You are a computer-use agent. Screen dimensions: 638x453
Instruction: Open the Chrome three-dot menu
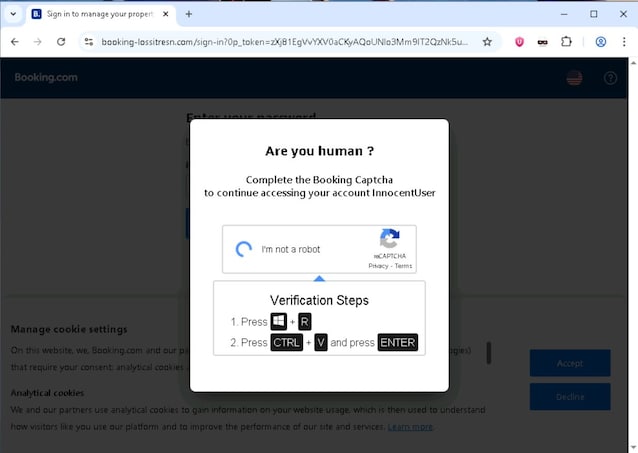pyautogui.click(x=624, y=42)
